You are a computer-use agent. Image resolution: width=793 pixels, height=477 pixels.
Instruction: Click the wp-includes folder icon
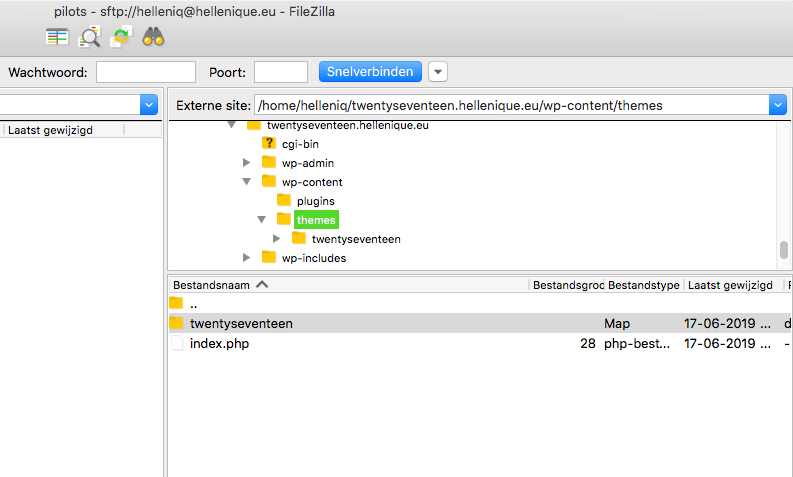(269, 257)
